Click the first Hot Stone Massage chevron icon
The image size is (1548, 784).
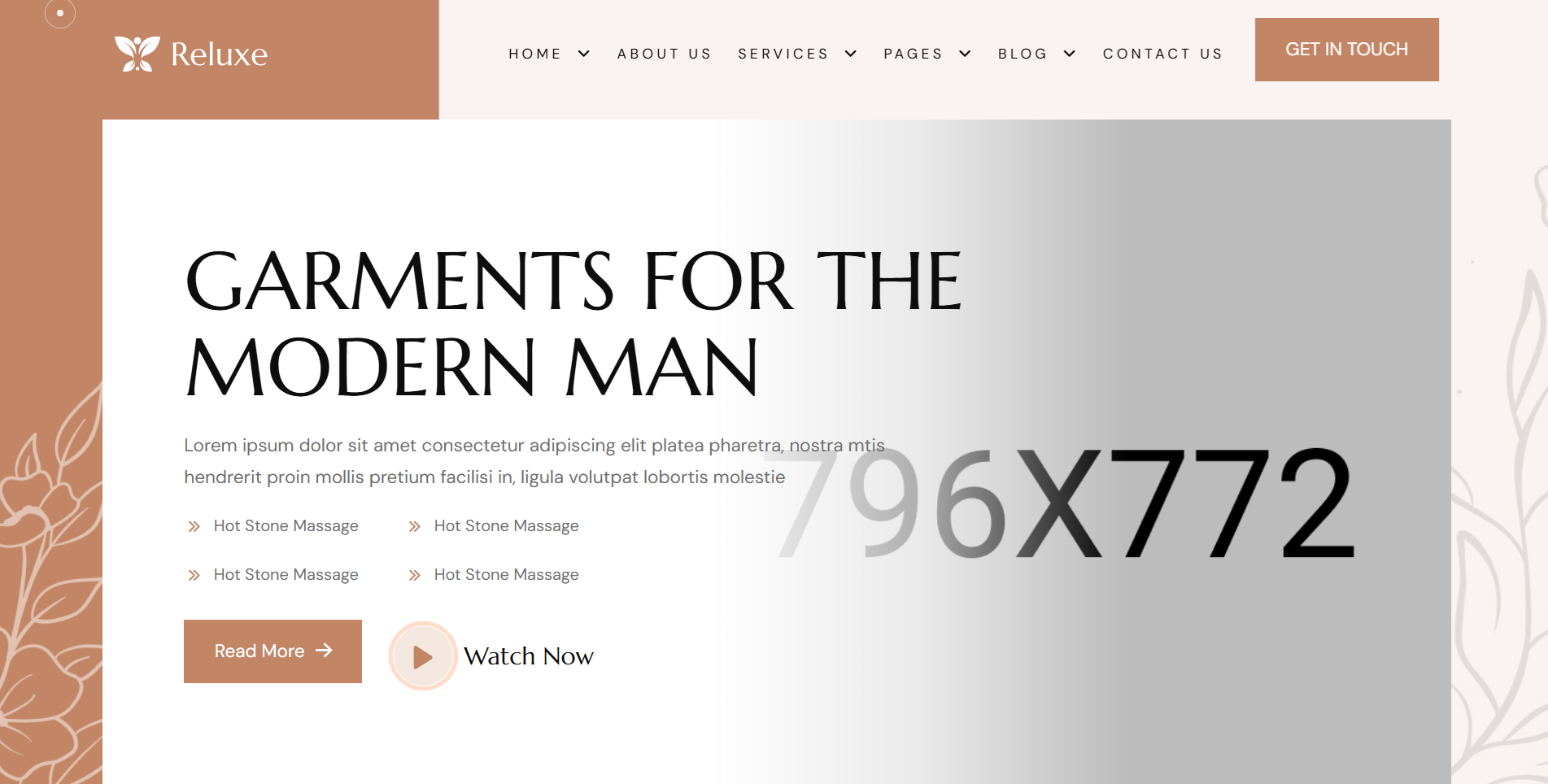[x=194, y=526]
